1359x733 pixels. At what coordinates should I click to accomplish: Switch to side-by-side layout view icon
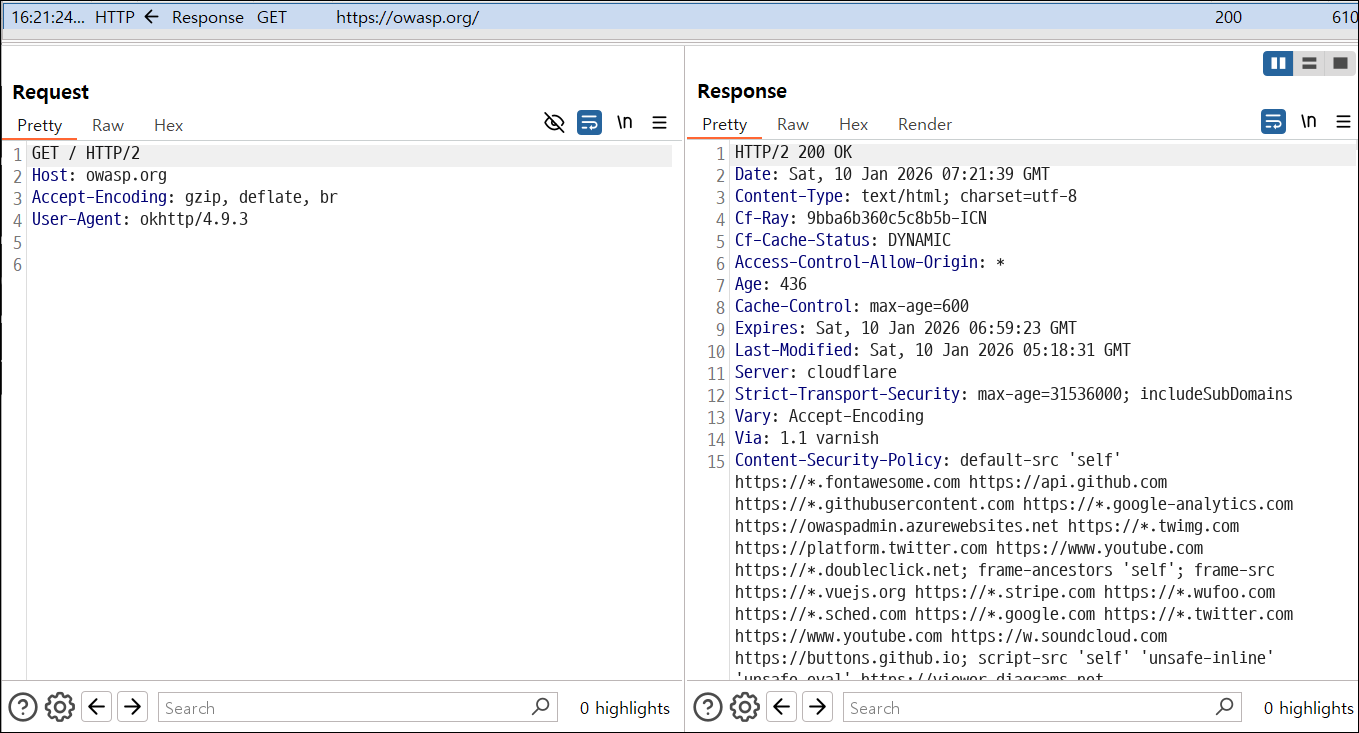tap(1278, 64)
